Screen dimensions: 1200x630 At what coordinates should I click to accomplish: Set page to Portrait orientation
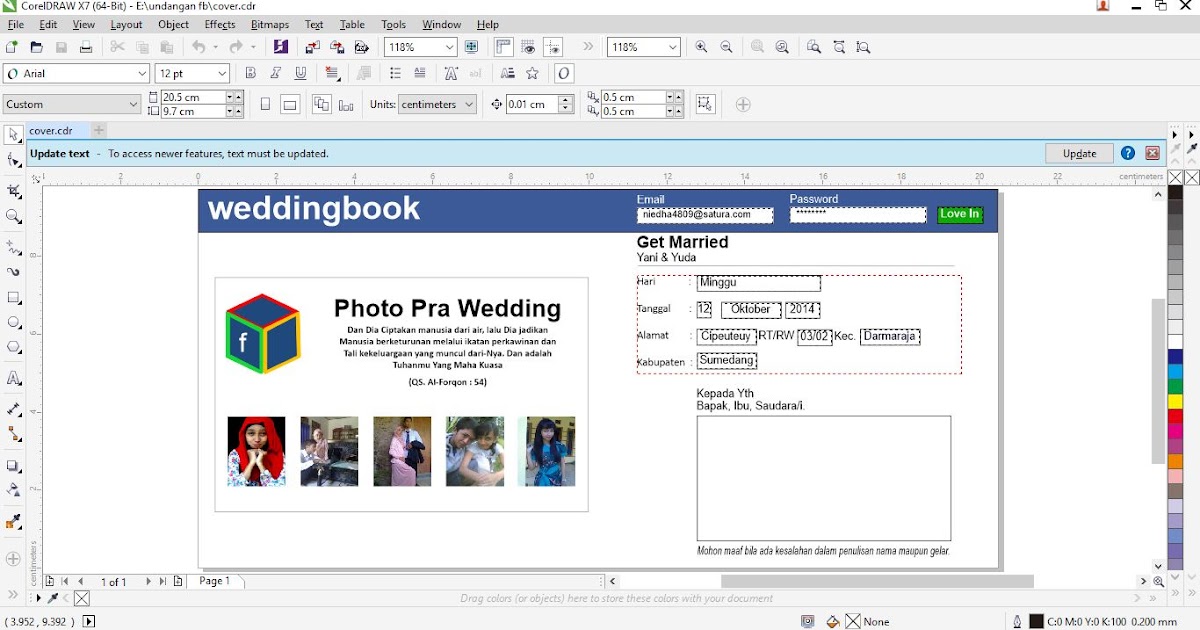point(265,104)
